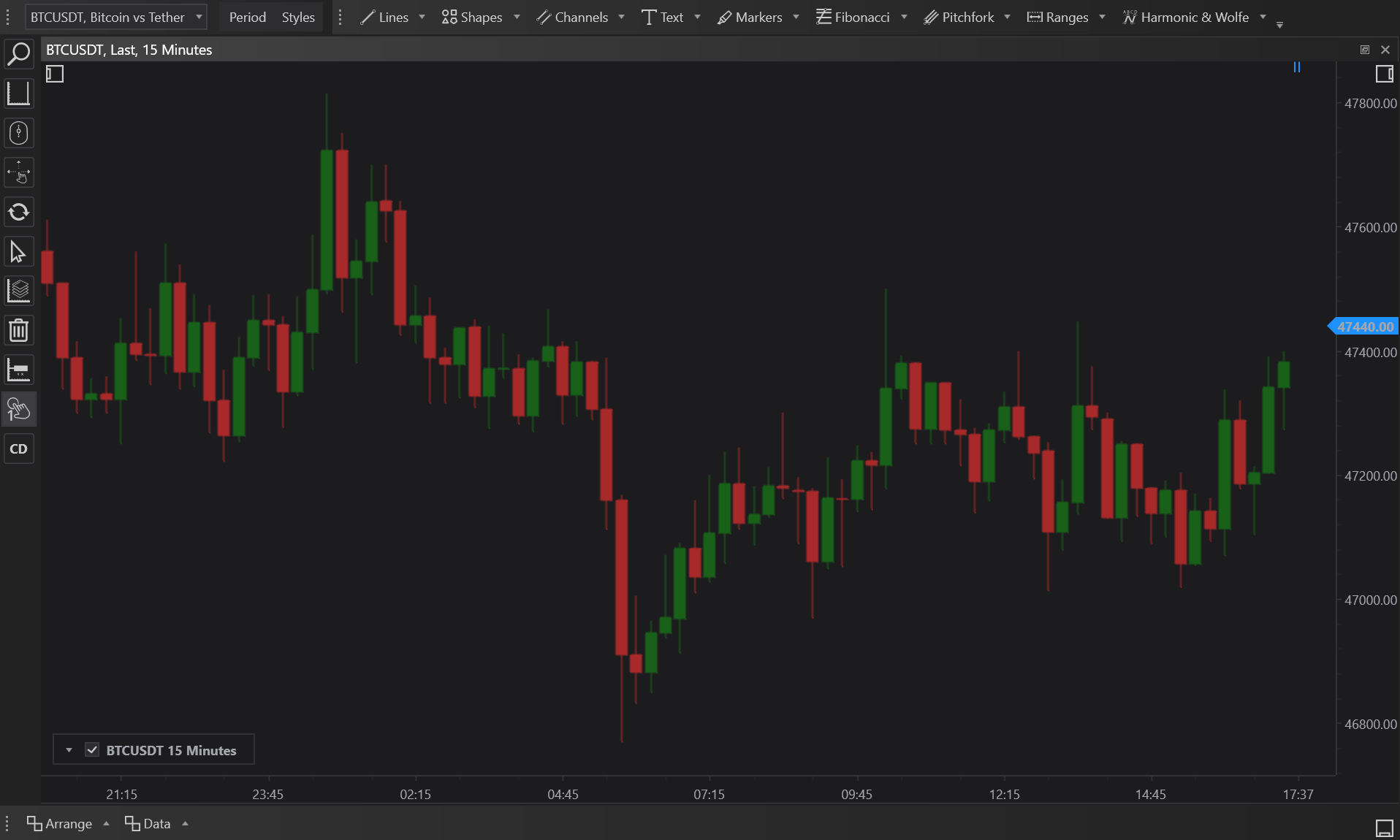Viewport: 1400px width, 840px height.
Task: Click the CD button in sidebar
Action: pyautogui.click(x=19, y=448)
